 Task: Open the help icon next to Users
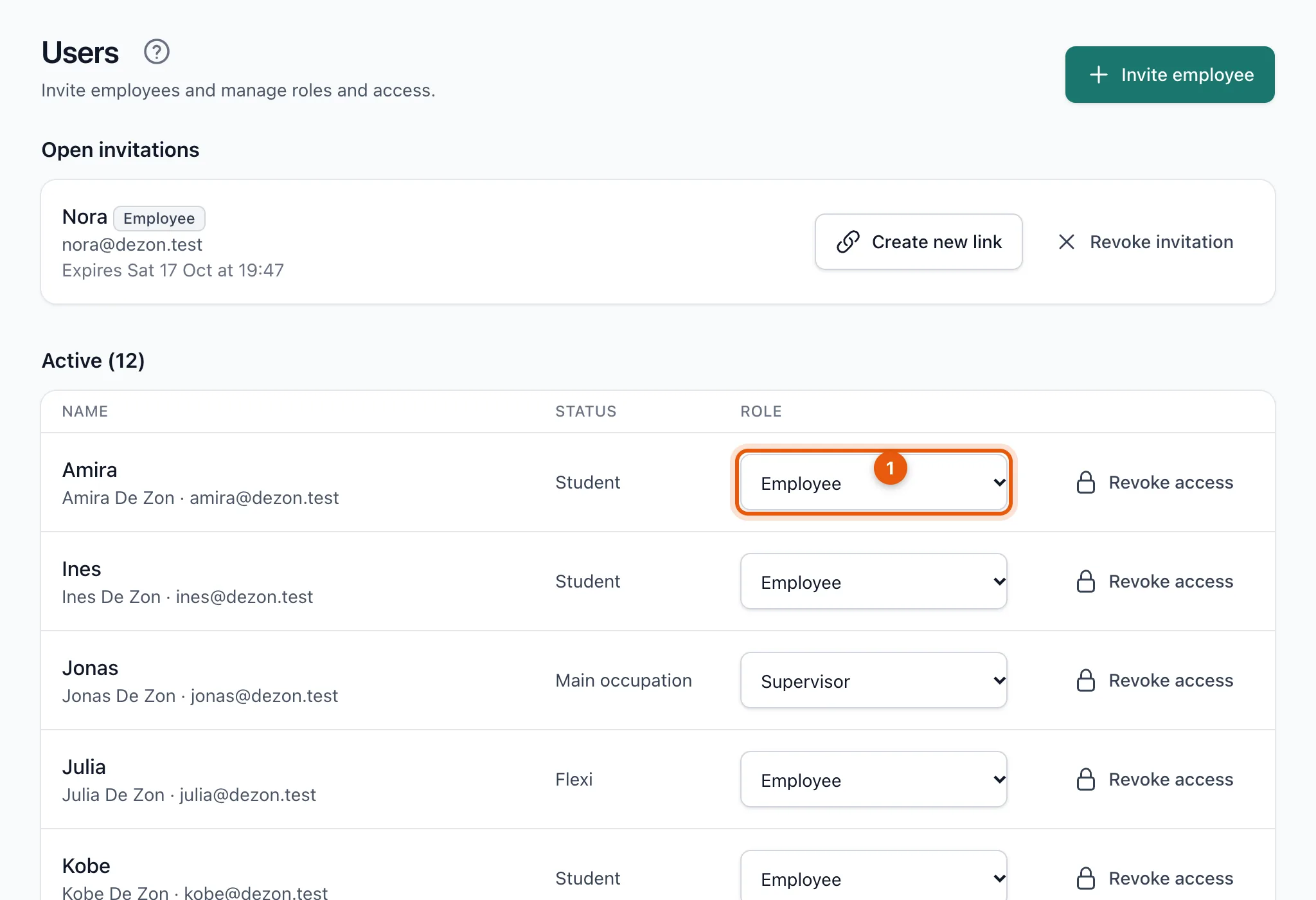156,52
